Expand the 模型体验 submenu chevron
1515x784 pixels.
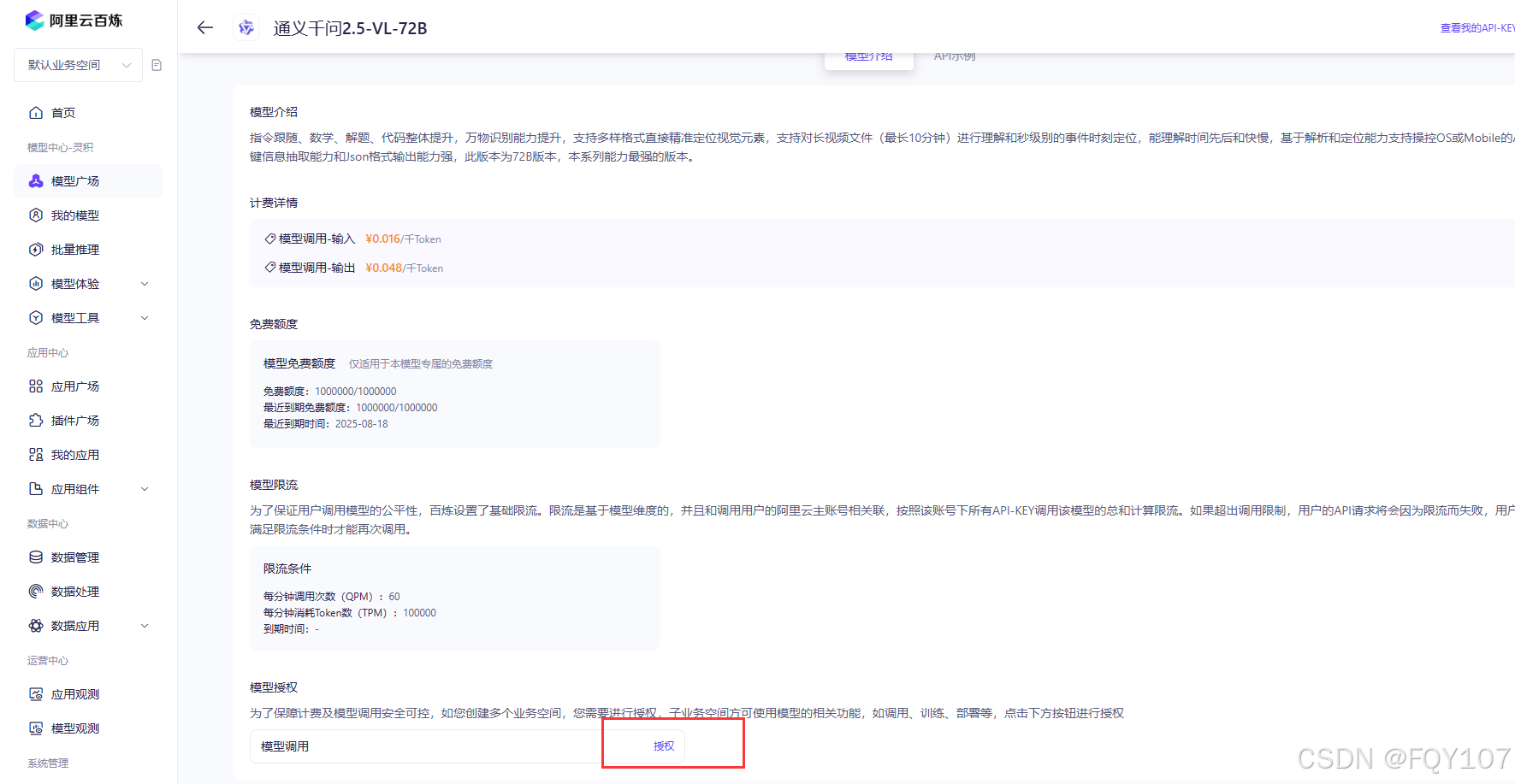click(x=145, y=284)
